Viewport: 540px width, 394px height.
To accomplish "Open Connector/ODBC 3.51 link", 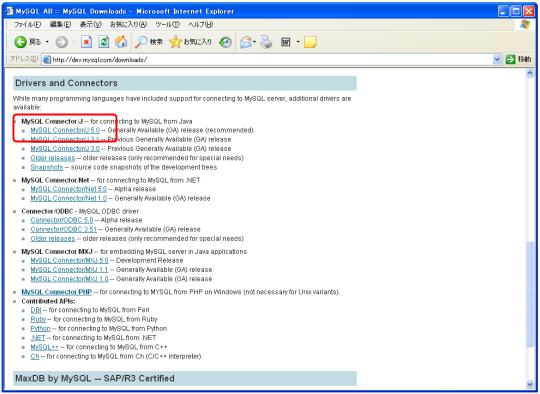I will click(x=63, y=229).
